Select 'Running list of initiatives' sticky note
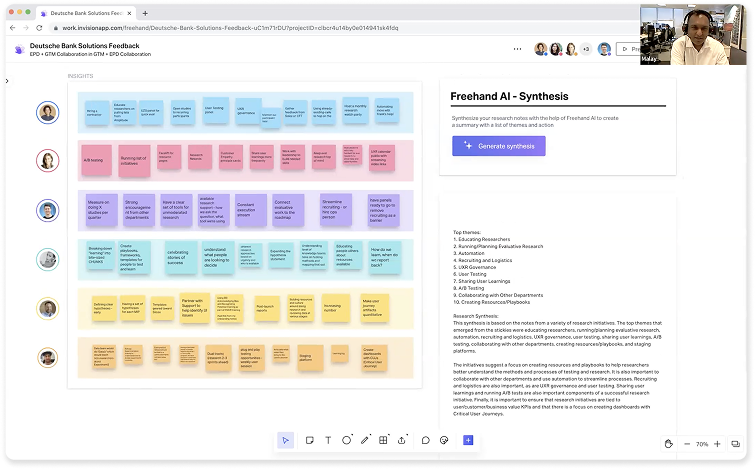 (x=134, y=160)
